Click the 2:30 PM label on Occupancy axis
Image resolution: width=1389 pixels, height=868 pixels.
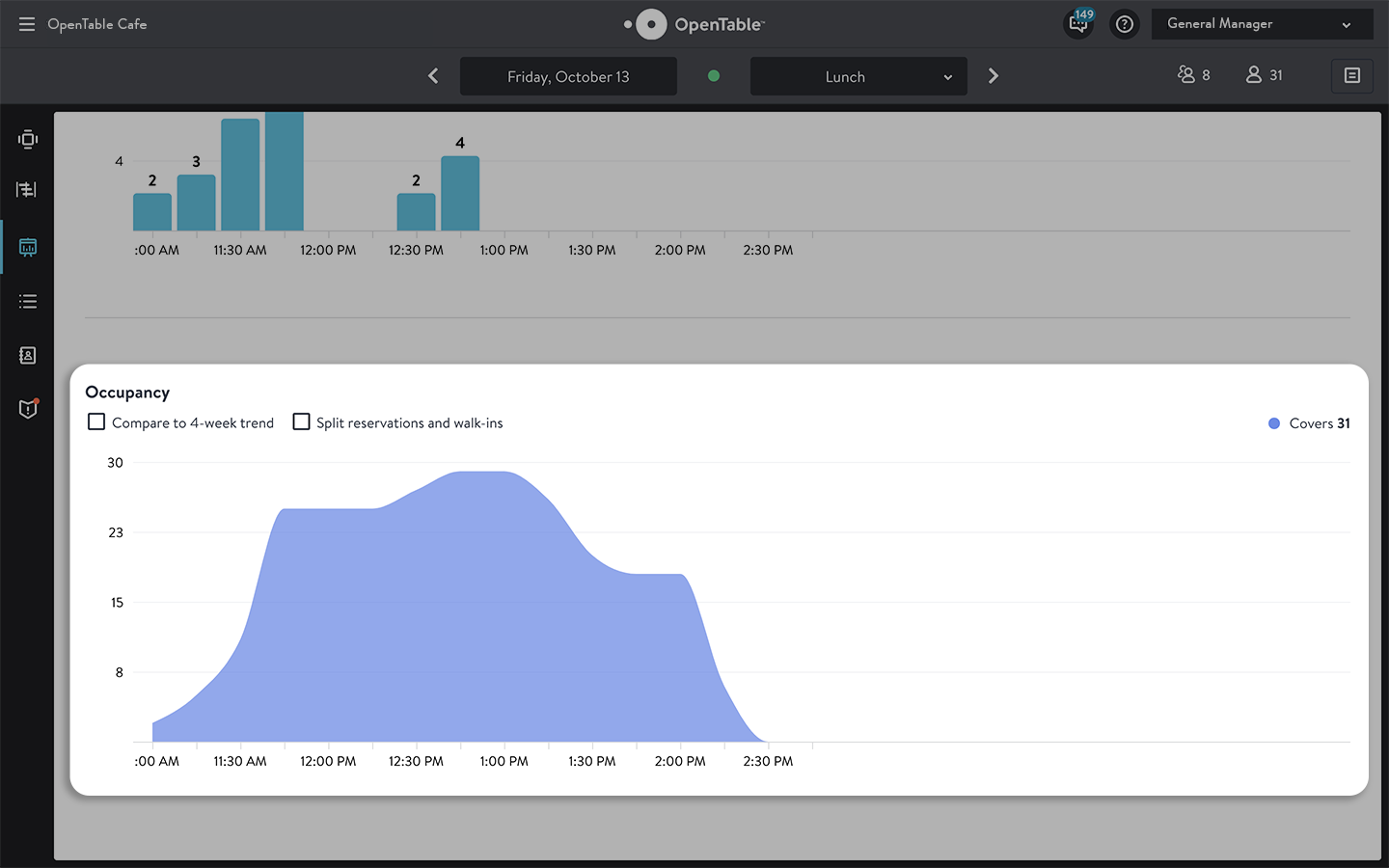coord(768,761)
